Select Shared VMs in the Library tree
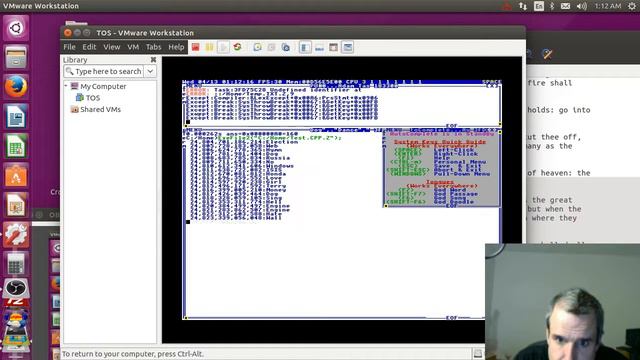Image resolution: width=640 pixels, height=360 pixels. [100, 109]
